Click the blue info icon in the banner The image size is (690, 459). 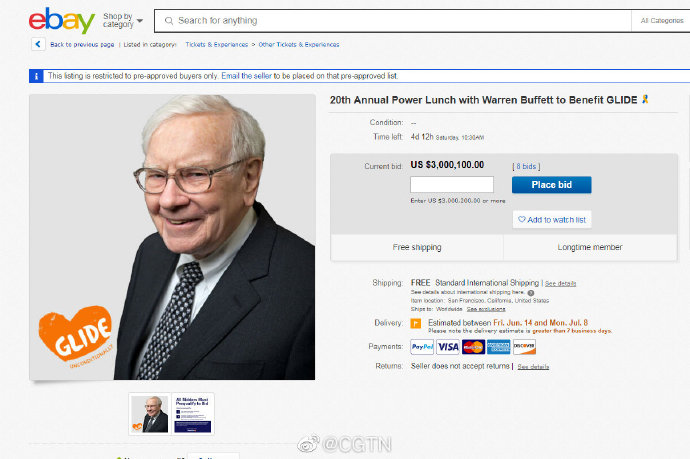pyautogui.click(x=36, y=76)
